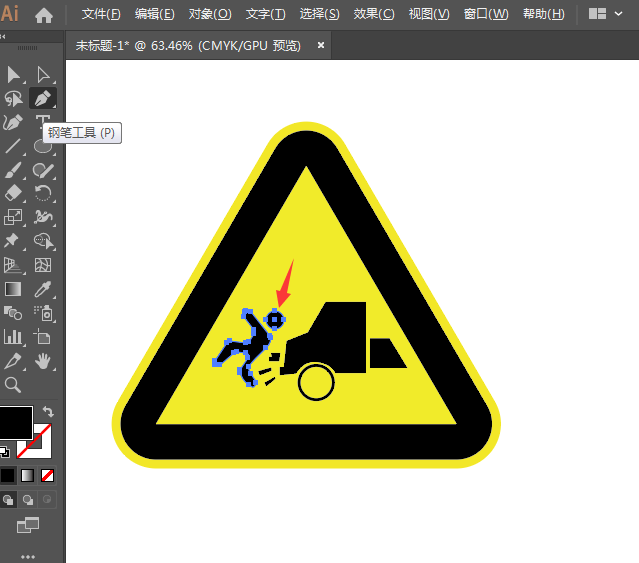Apply solid Color mode button
Screen dimensions: 639x563
pyautogui.click(x=8, y=475)
